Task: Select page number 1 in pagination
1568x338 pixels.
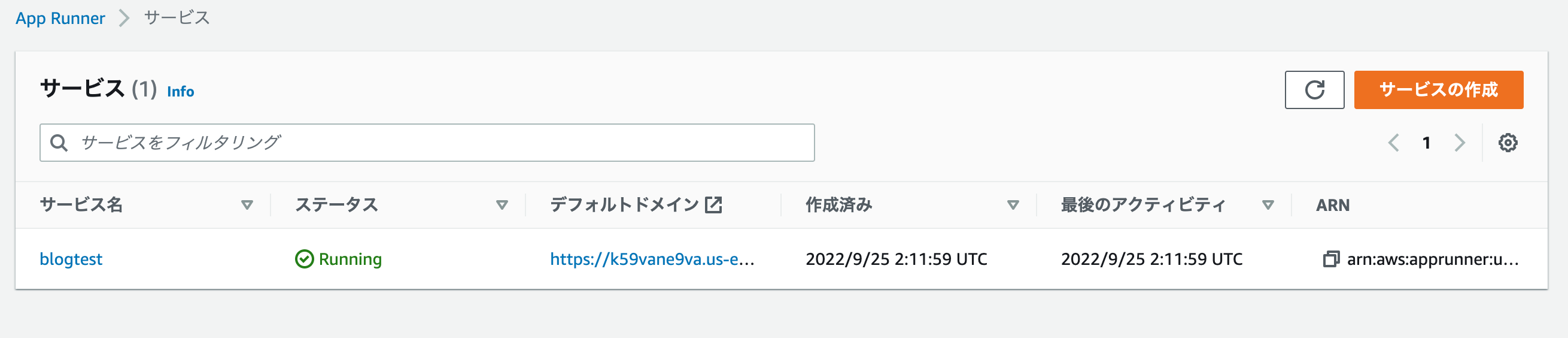Action: coord(1426,143)
